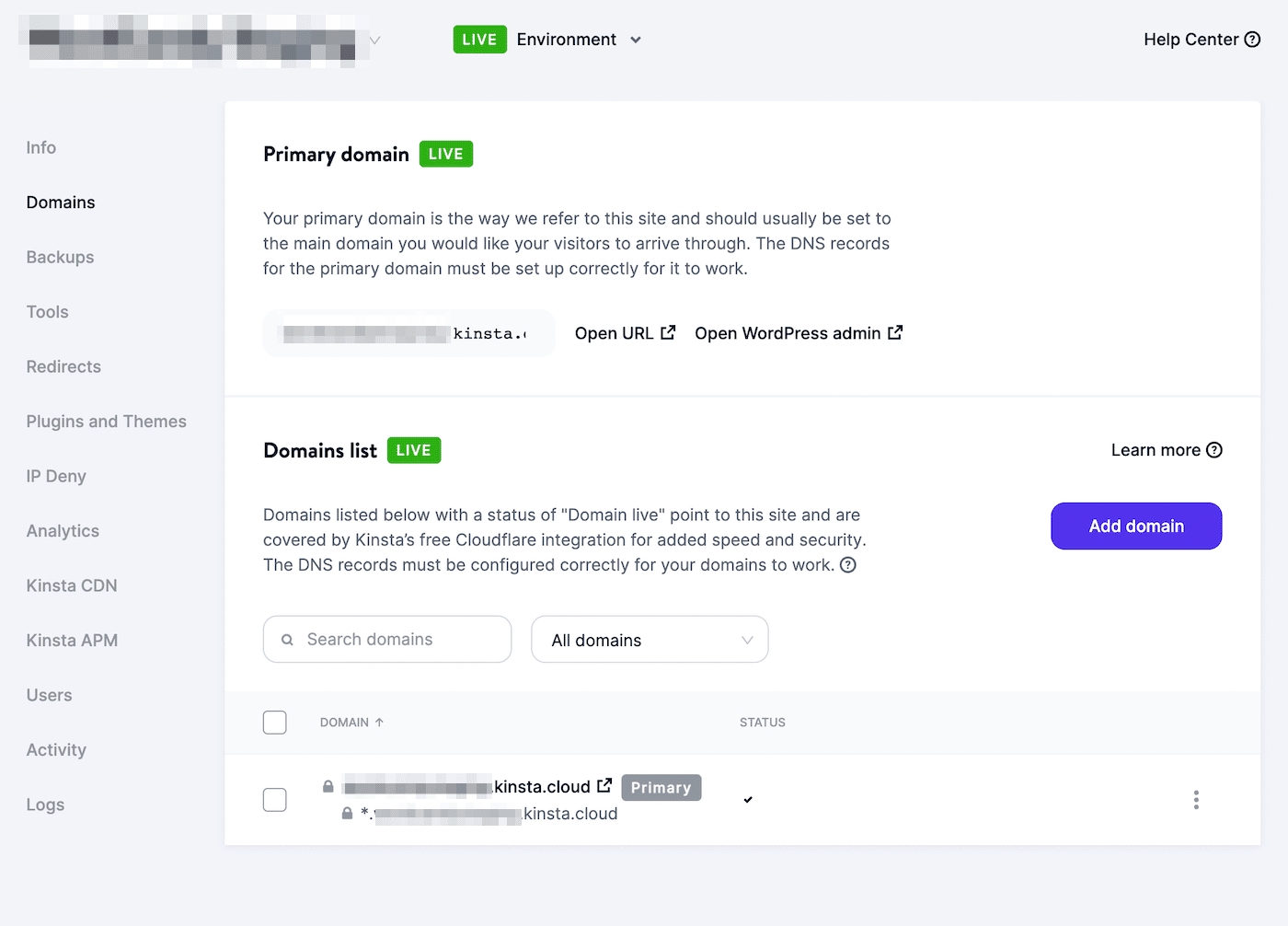The image size is (1288, 926).
Task: Click the external link icon beside Open WordPress admin
Action: coord(895,332)
